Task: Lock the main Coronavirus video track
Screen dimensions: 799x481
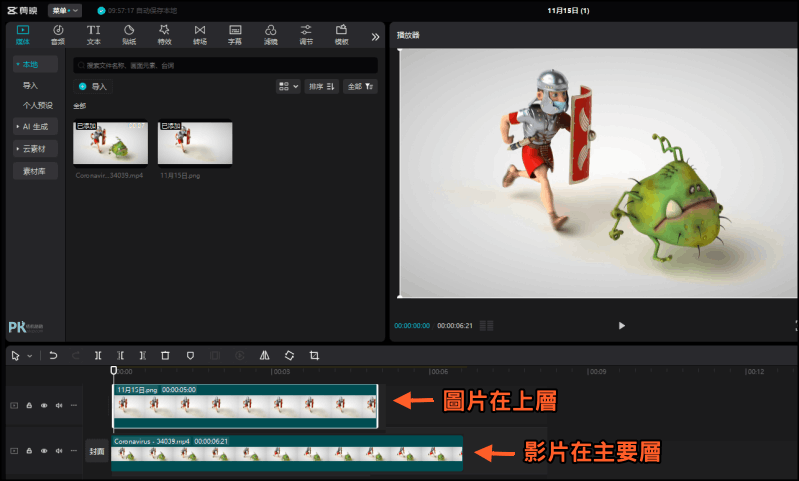Action: click(29, 451)
